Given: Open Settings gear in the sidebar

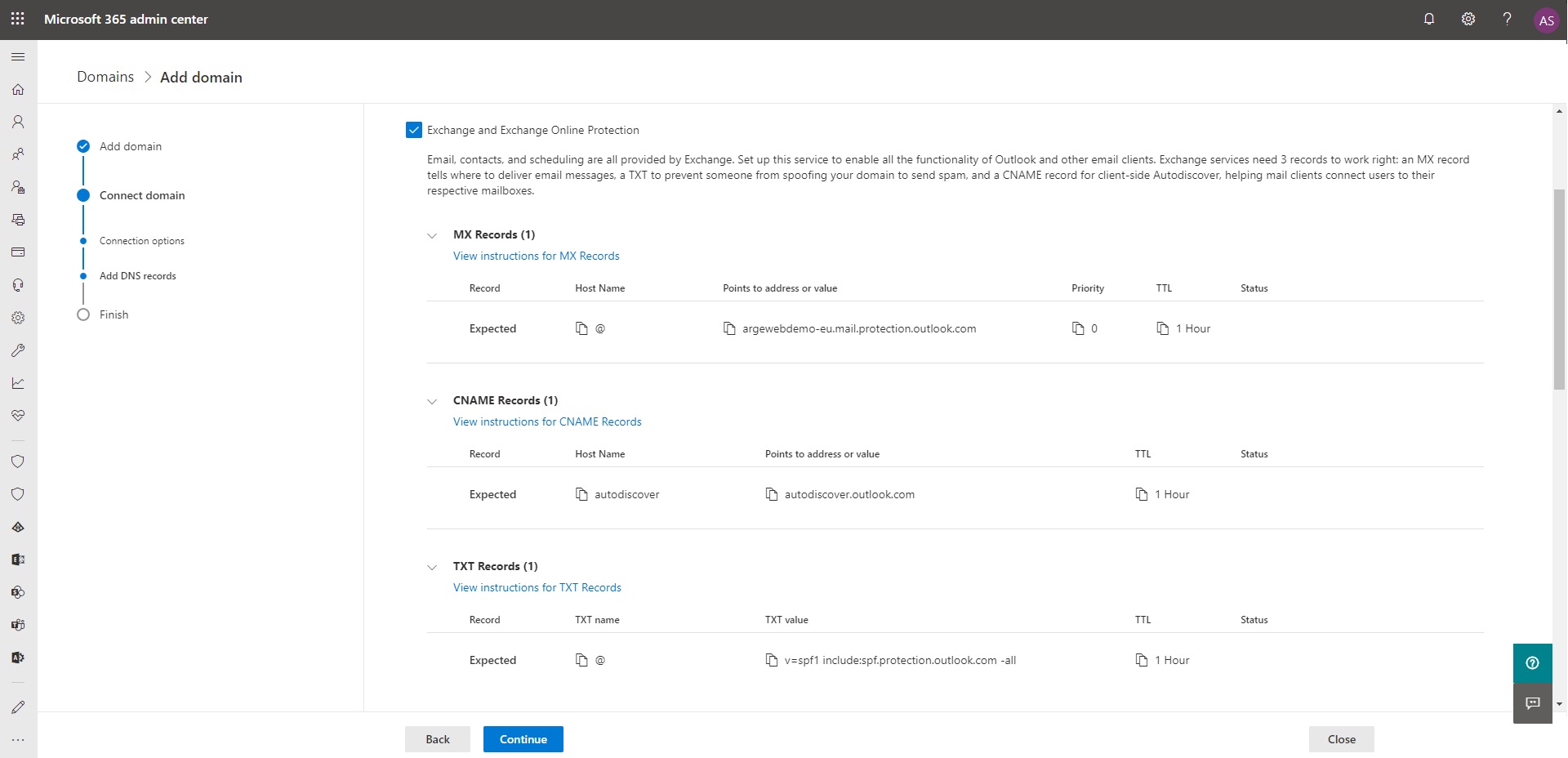Looking at the screenshot, I should 18,318.
